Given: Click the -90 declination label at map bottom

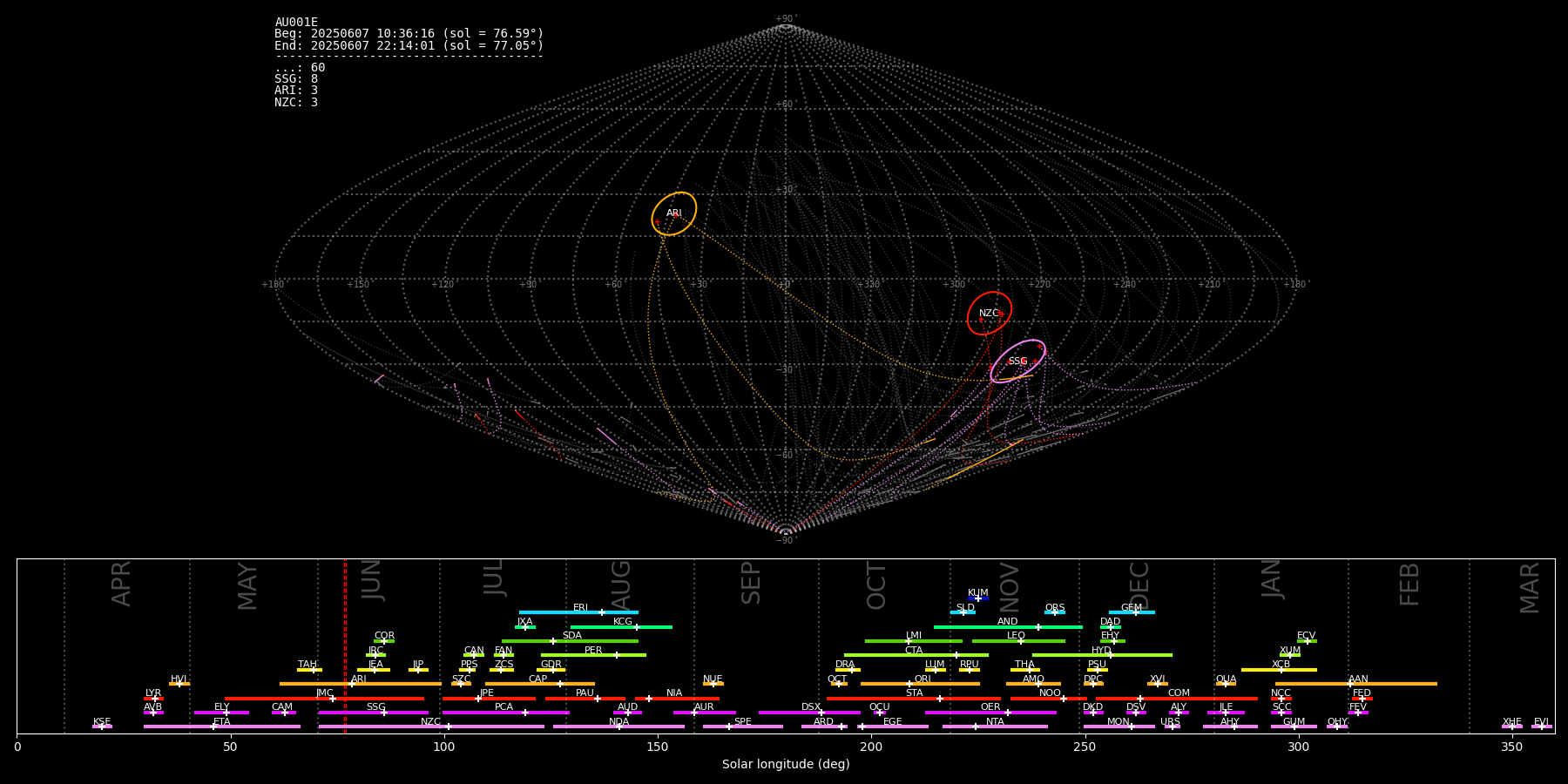Looking at the screenshot, I should [x=785, y=540].
